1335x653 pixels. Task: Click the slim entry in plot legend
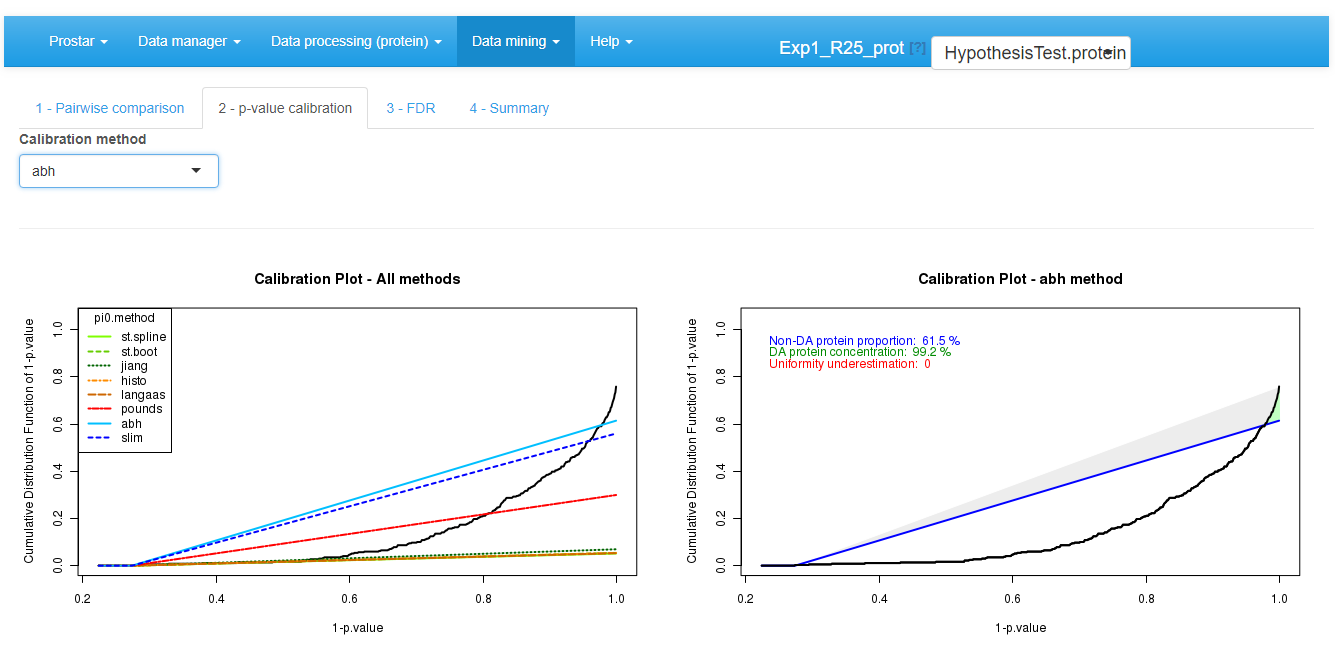132,438
